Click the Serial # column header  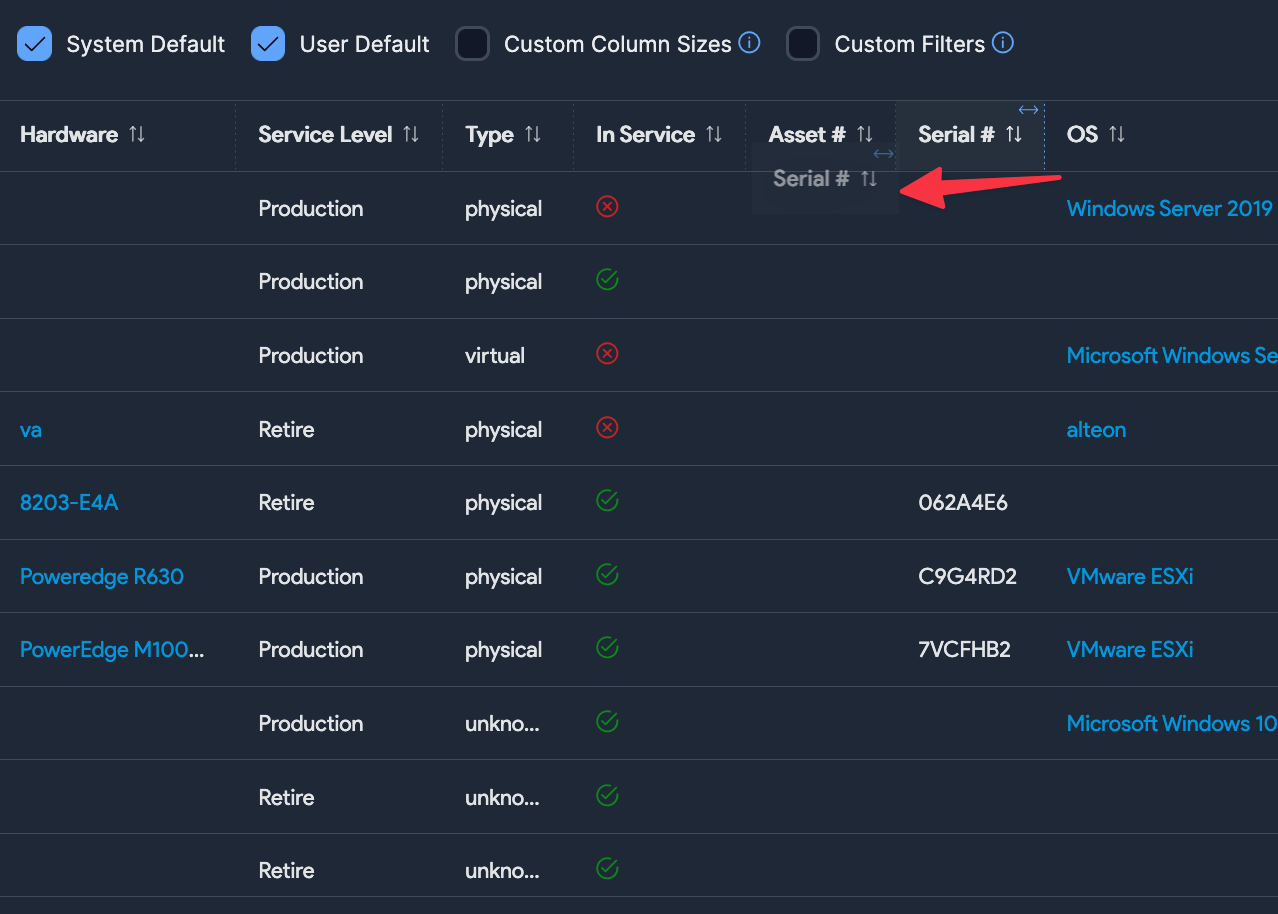point(956,135)
